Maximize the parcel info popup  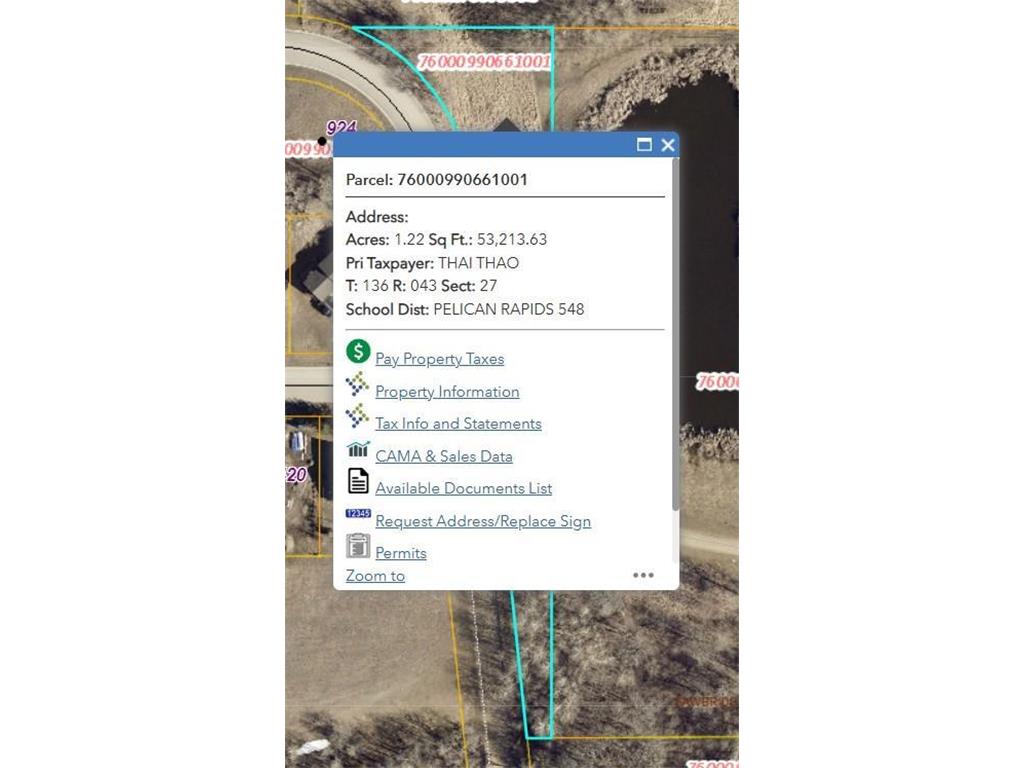coord(644,145)
